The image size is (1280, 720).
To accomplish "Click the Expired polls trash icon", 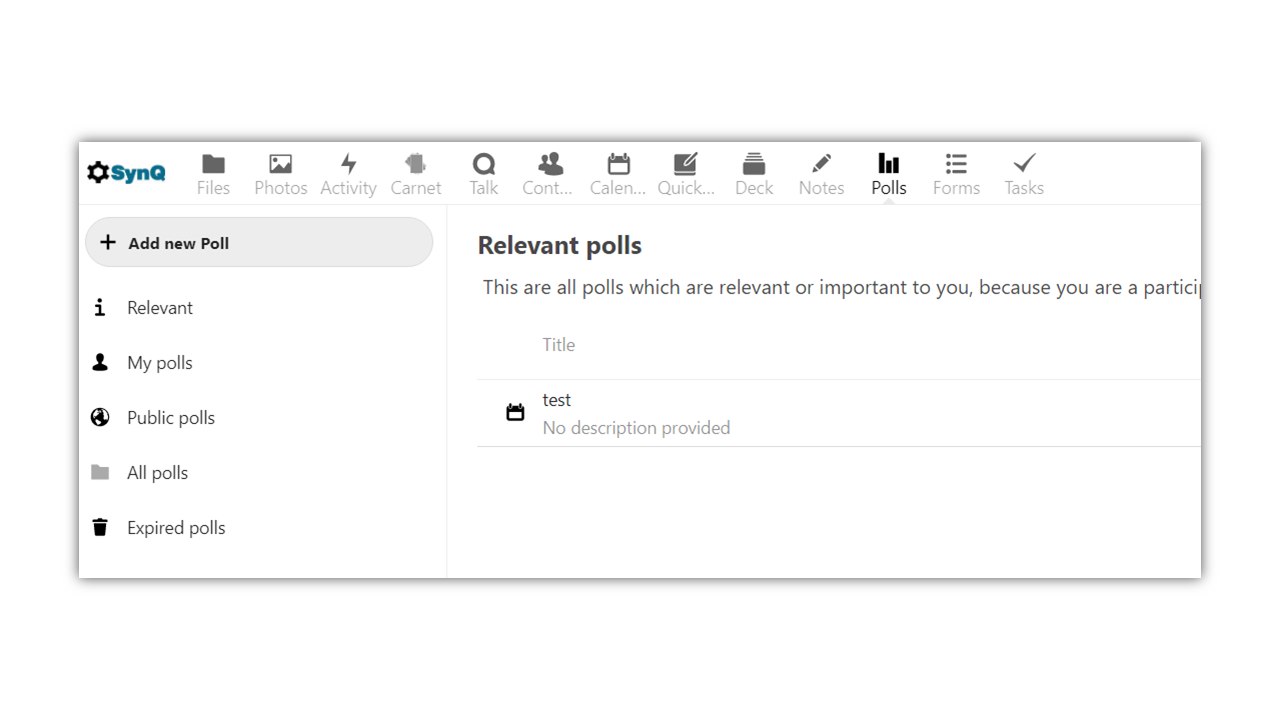I will coord(100,528).
